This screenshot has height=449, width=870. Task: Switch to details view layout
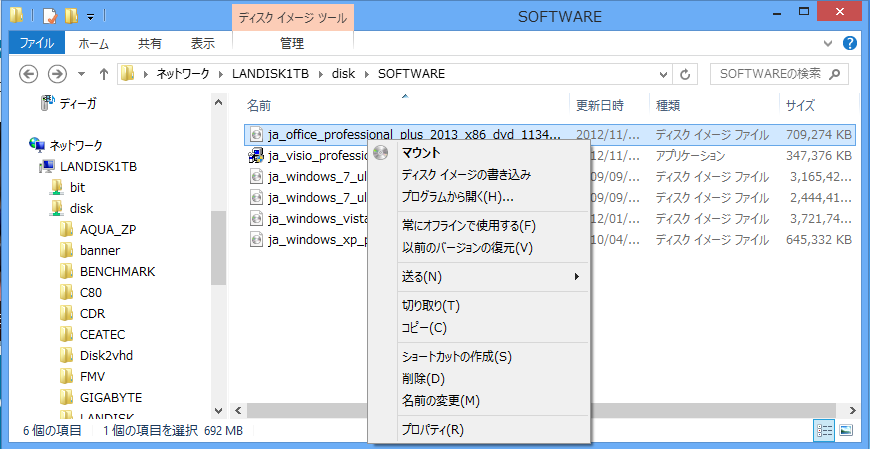pos(825,430)
